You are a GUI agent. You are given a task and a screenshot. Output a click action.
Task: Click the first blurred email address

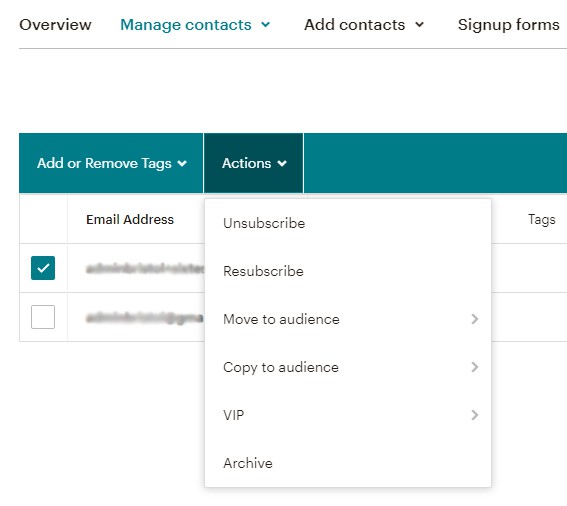click(x=145, y=269)
